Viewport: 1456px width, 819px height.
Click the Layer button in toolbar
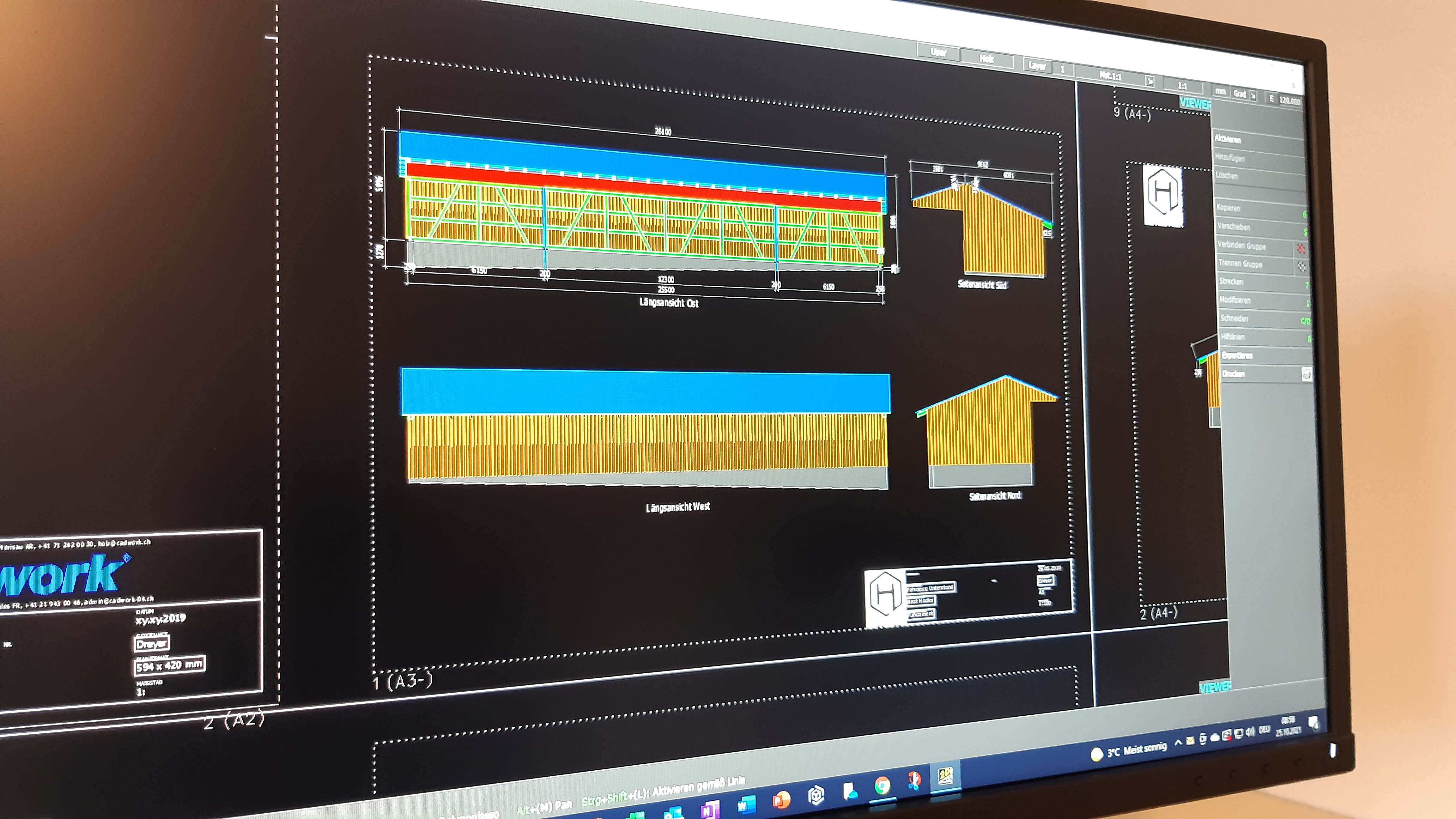pyautogui.click(x=1037, y=66)
